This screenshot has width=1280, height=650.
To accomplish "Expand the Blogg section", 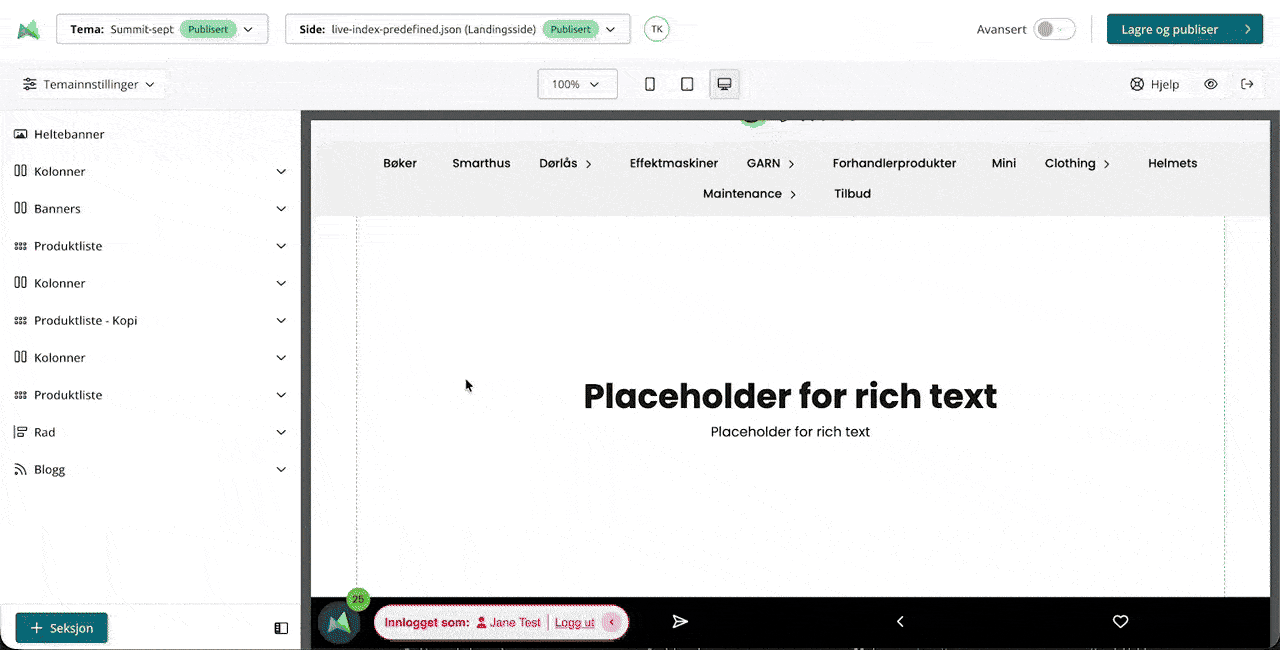I will pos(281,470).
